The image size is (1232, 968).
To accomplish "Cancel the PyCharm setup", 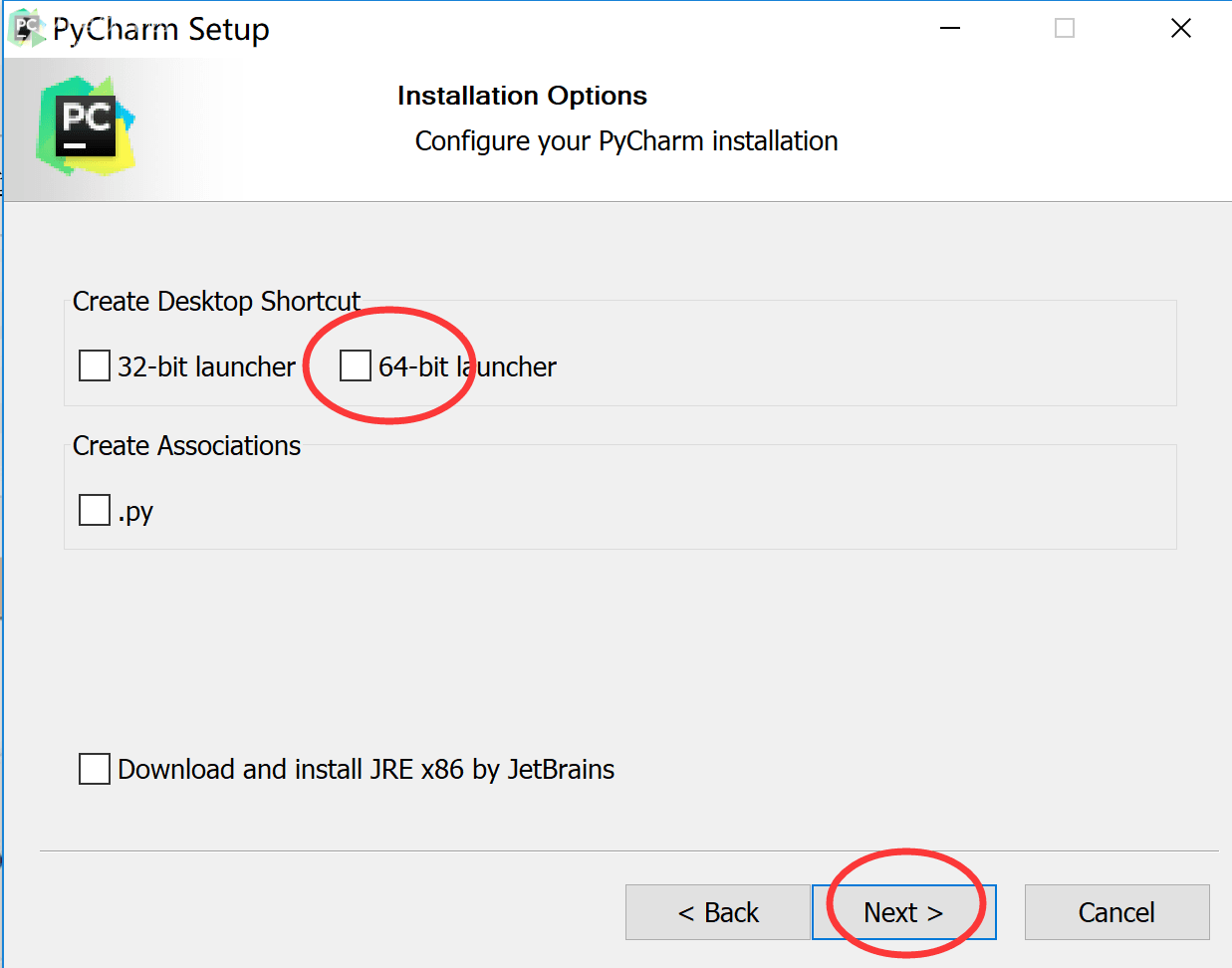I will pyautogui.click(x=1116, y=912).
